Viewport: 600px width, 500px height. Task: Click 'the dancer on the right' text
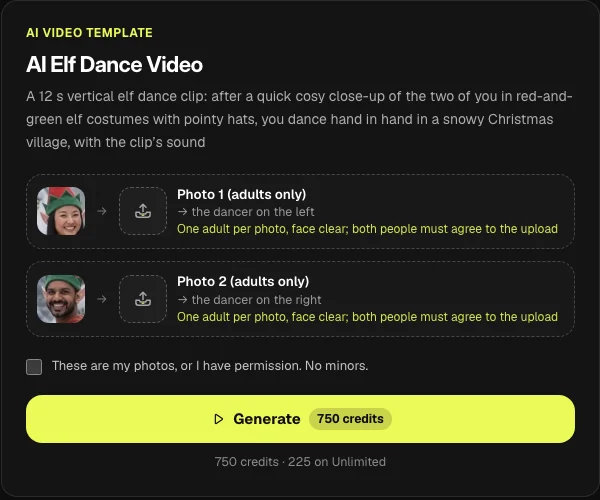tap(256, 300)
